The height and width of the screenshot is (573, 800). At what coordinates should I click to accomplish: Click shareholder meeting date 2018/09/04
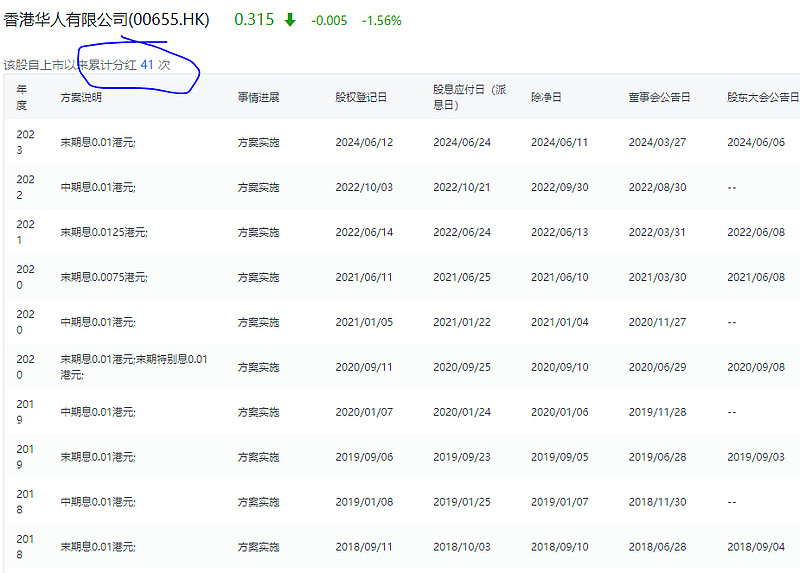756,546
